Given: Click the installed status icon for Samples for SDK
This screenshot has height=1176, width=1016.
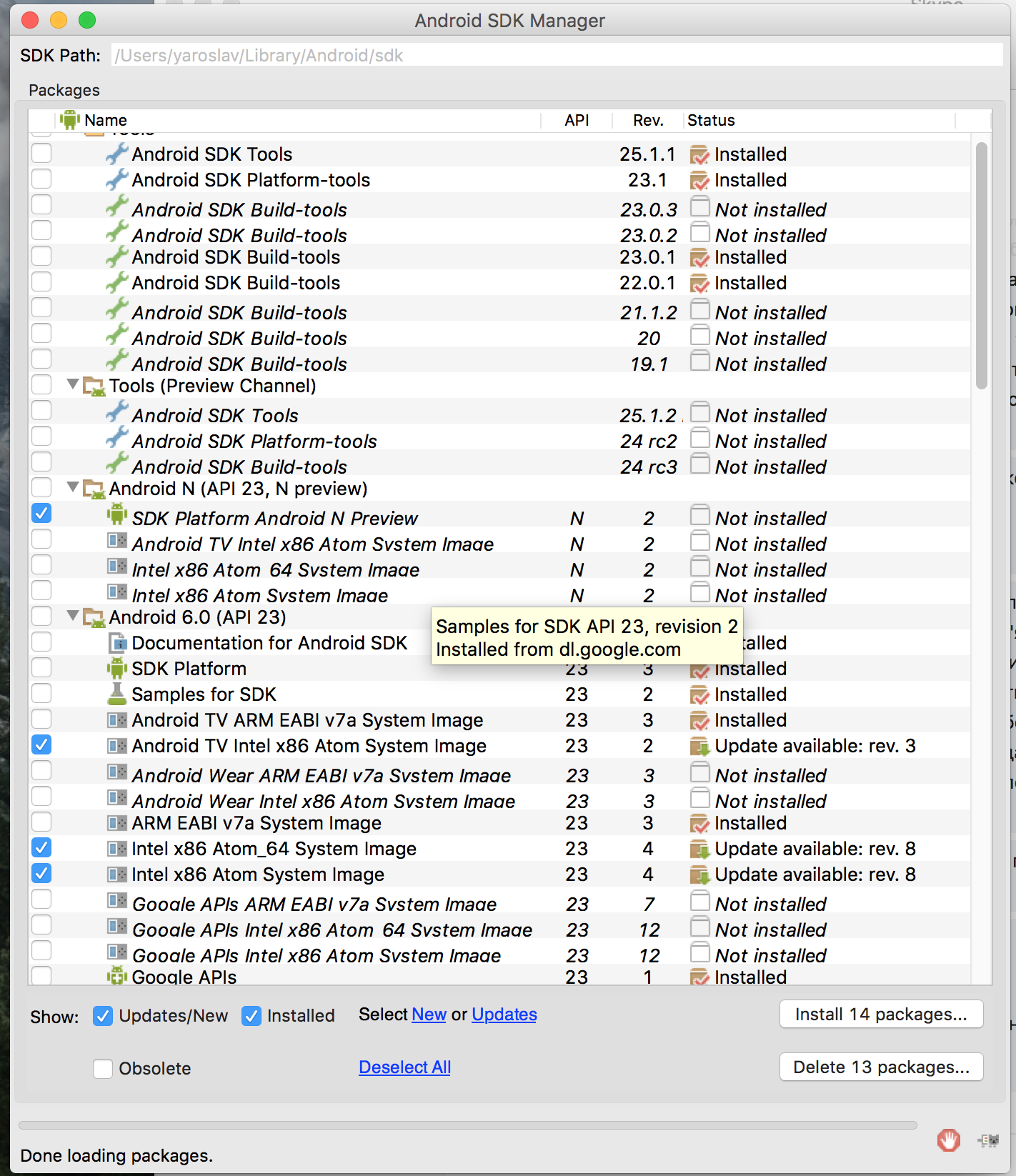Looking at the screenshot, I should pos(699,694).
